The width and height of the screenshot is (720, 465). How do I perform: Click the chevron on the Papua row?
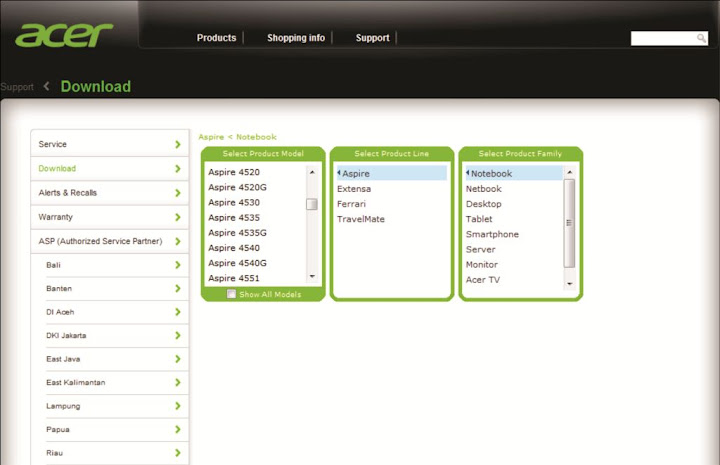[178, 429]
